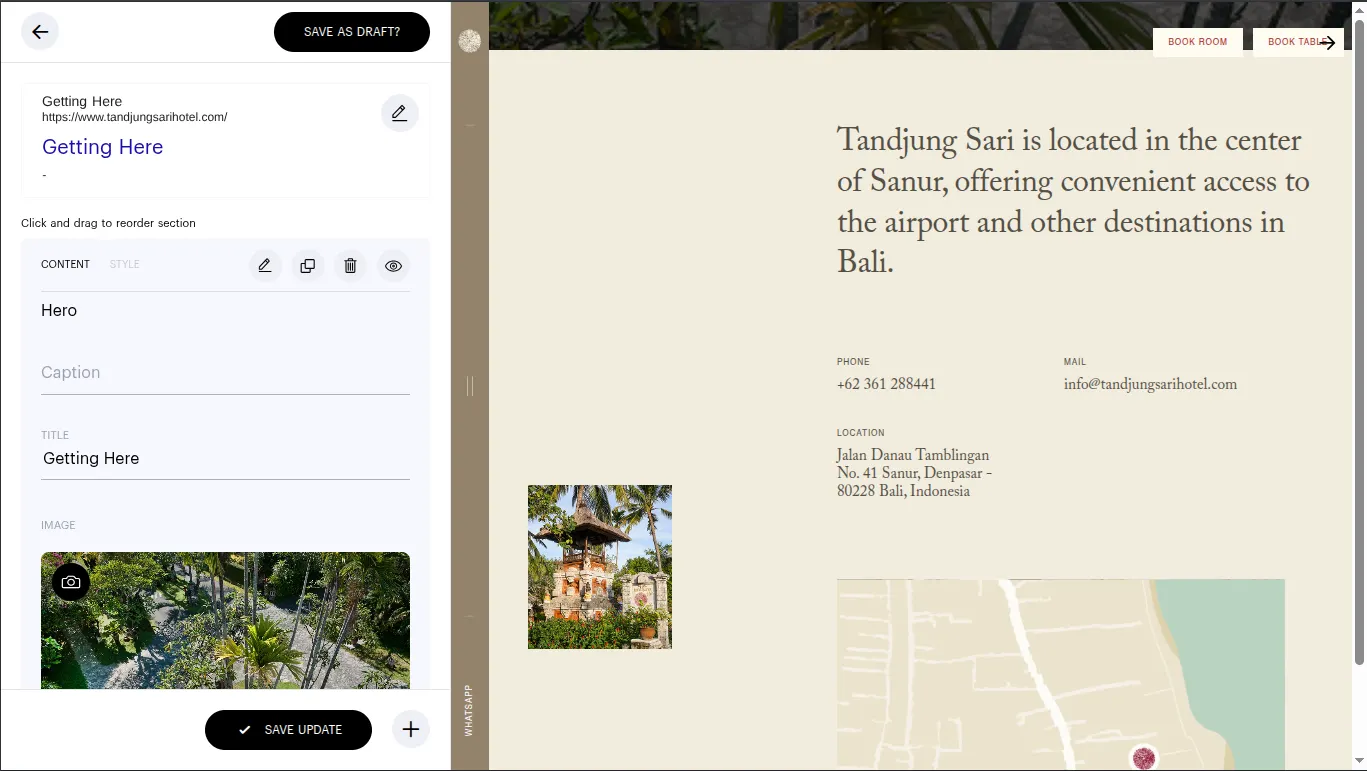1367x771 pixels.
Task: Click the pencil icon in Hero section
Action: pyautogui.click(x=265, y=266)
